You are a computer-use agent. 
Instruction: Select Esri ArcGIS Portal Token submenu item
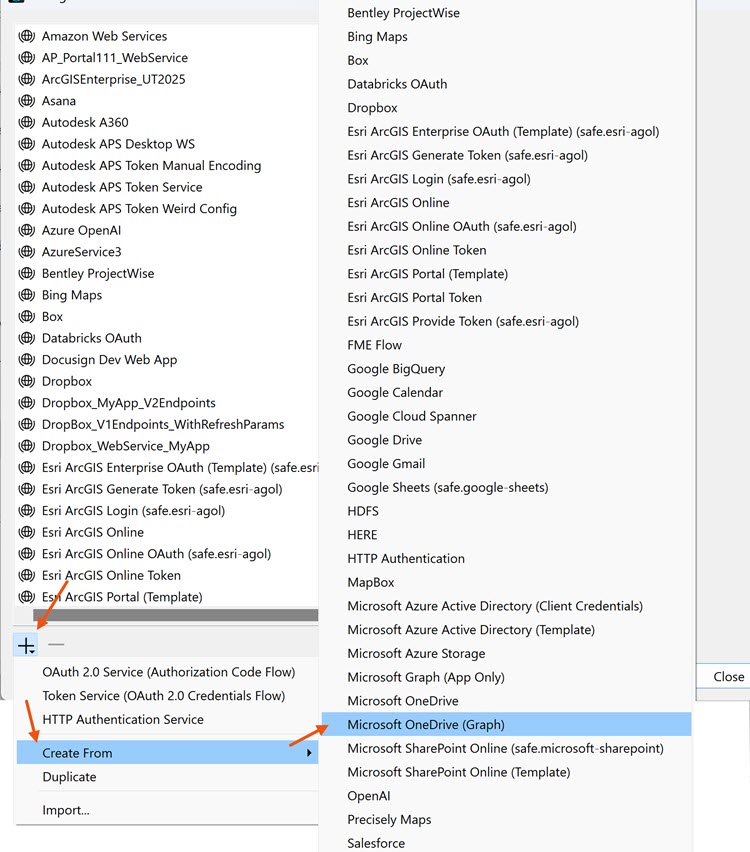[414, 298]
